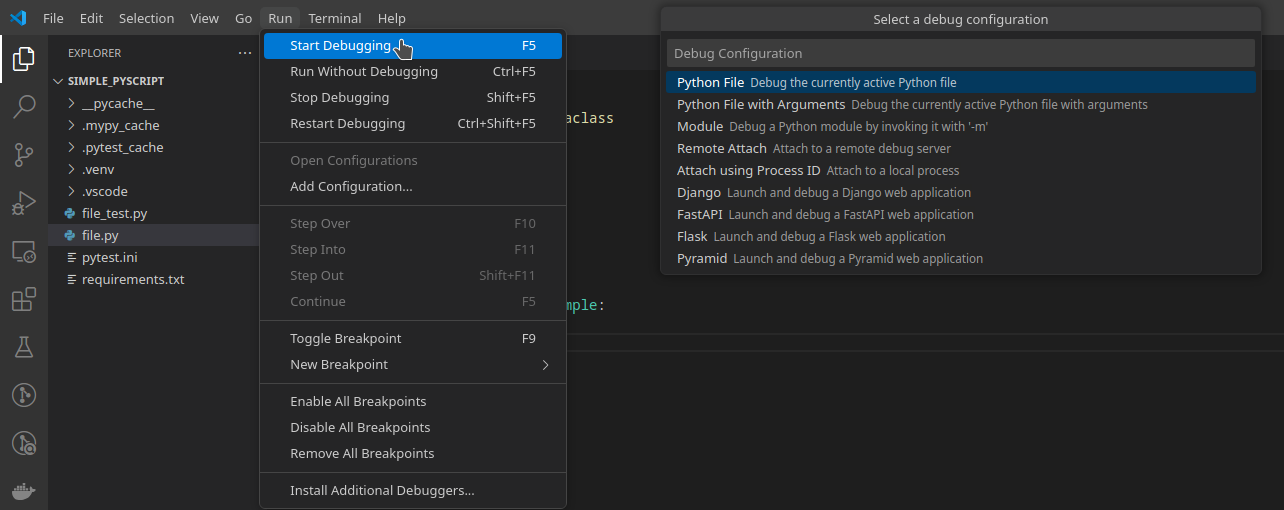Open the Selection menu
The image size is (1284, 510).
click(146, 18)
